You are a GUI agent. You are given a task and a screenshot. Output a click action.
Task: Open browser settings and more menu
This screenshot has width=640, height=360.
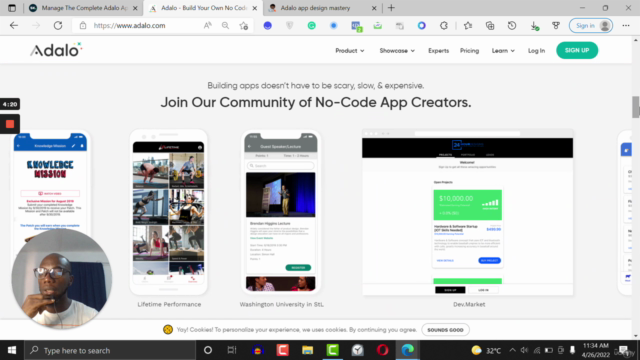click(x=626, y=25)
